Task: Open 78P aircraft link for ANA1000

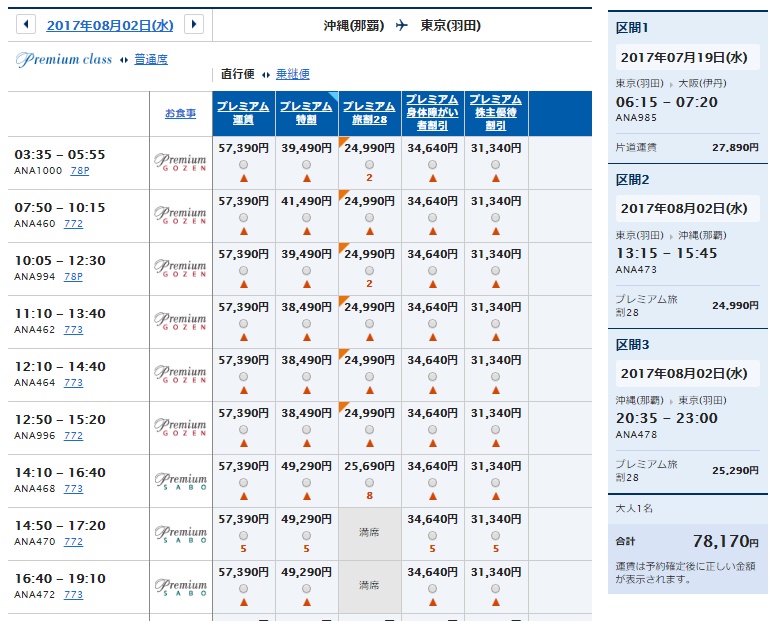Action: pyautogui.click(x=80, y=171)
